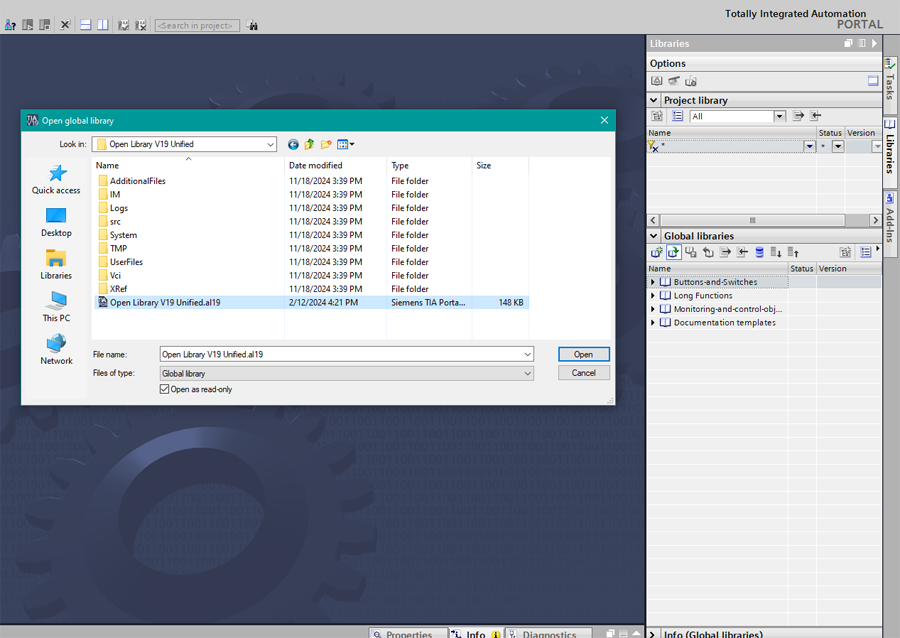Split editor space vertically
900x638 pixels.
(x=103, y=25)
